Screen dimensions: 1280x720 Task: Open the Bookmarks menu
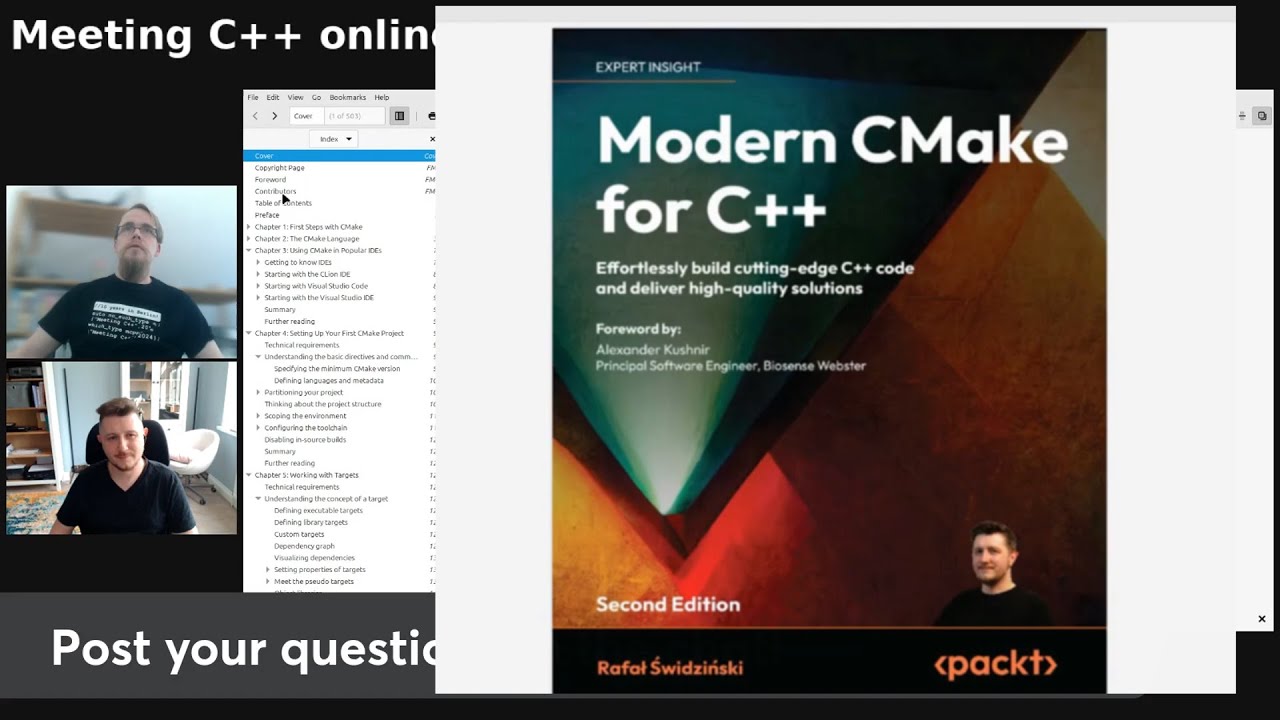click(347, 97)
